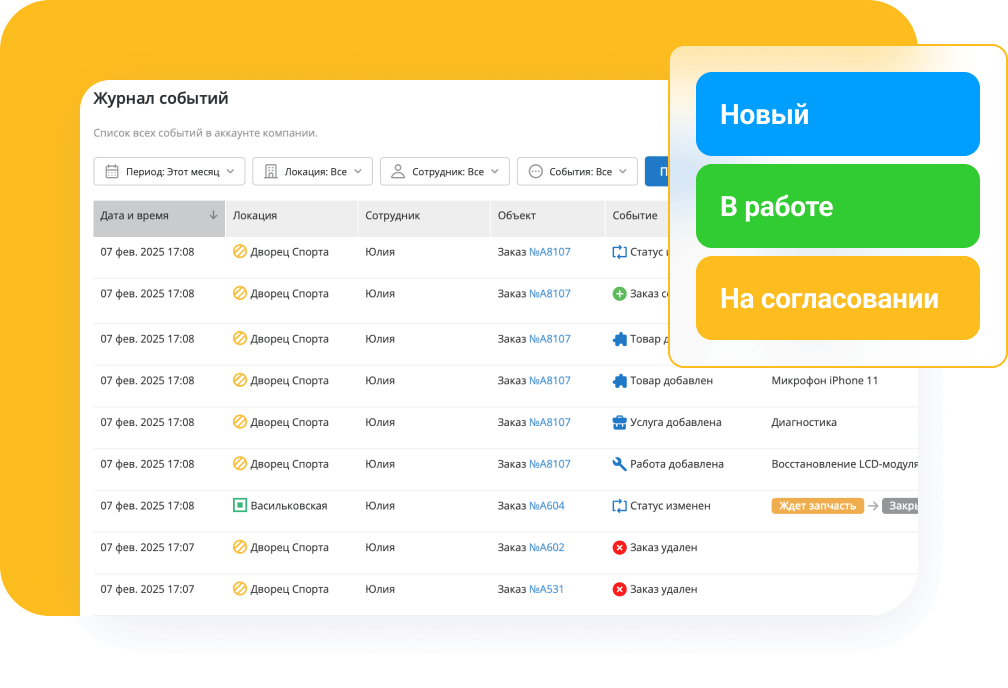Viewport: 1008px width, 688px height.
Task: Click the wrench icon beside Работа добавлена
Action: click(x=619, y=464)
